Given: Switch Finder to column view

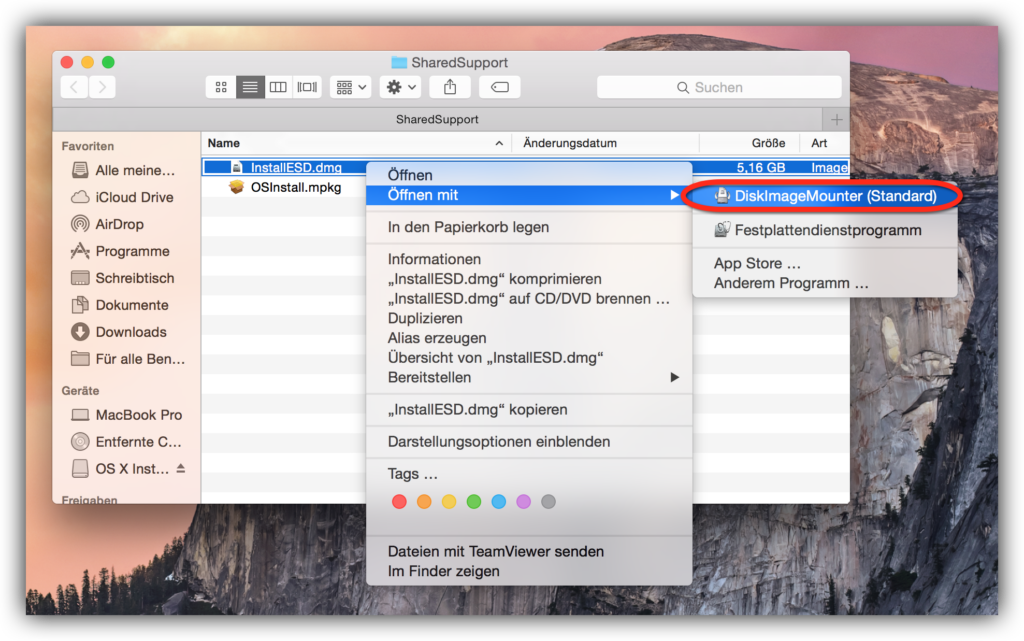Looking at the screenshot, I should [278, 87].
